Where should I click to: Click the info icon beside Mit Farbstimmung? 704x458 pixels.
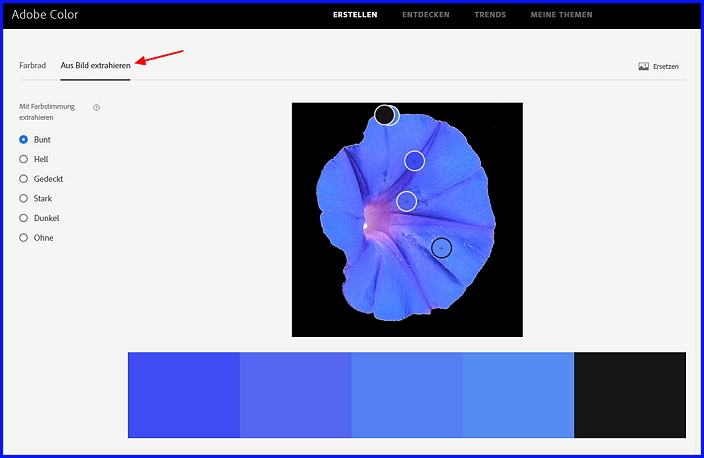pyautogui.click(x=96, y=107)
